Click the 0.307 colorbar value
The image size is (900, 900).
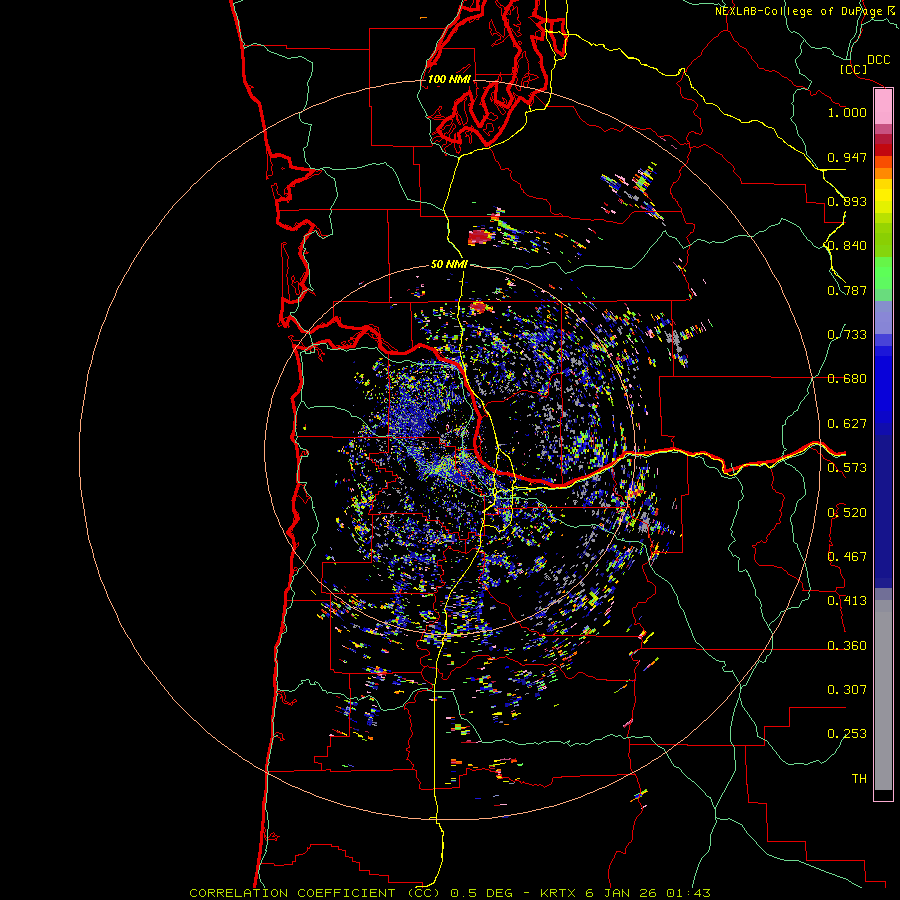point(847,689)
